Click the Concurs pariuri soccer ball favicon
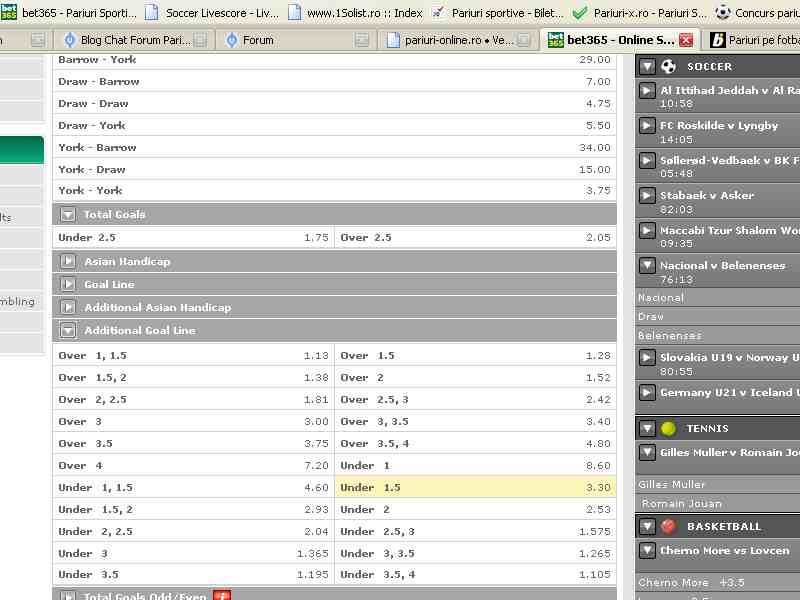This screenshot has width=800, height=600. (722, 12)
